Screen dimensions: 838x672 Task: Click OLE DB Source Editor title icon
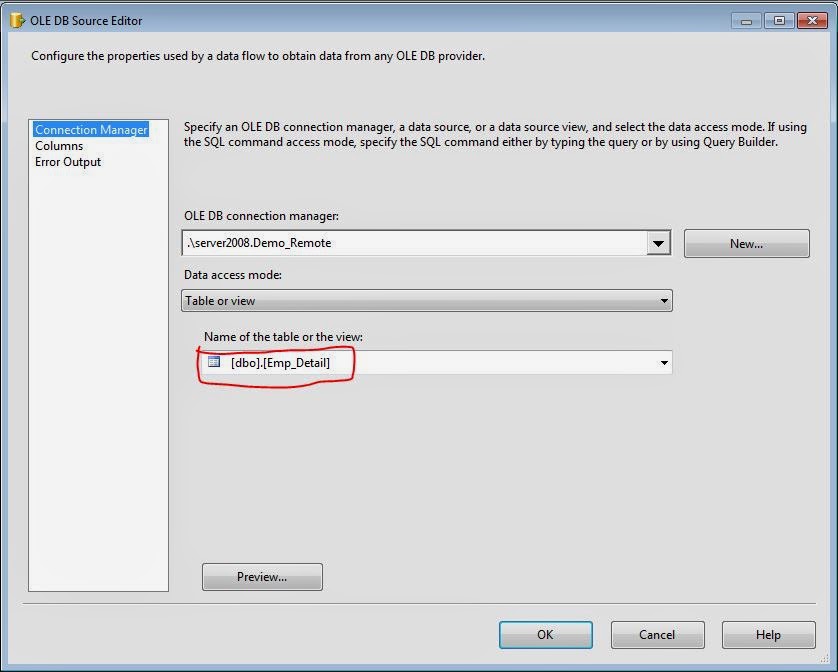(17, 21)
